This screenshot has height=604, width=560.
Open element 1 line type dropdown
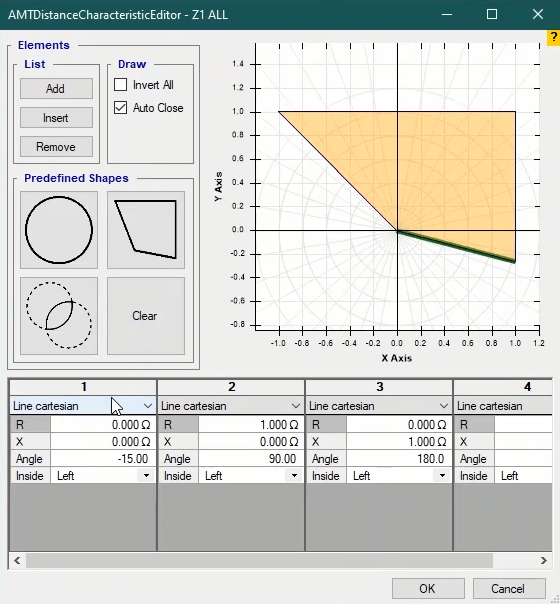coord(148,406)
